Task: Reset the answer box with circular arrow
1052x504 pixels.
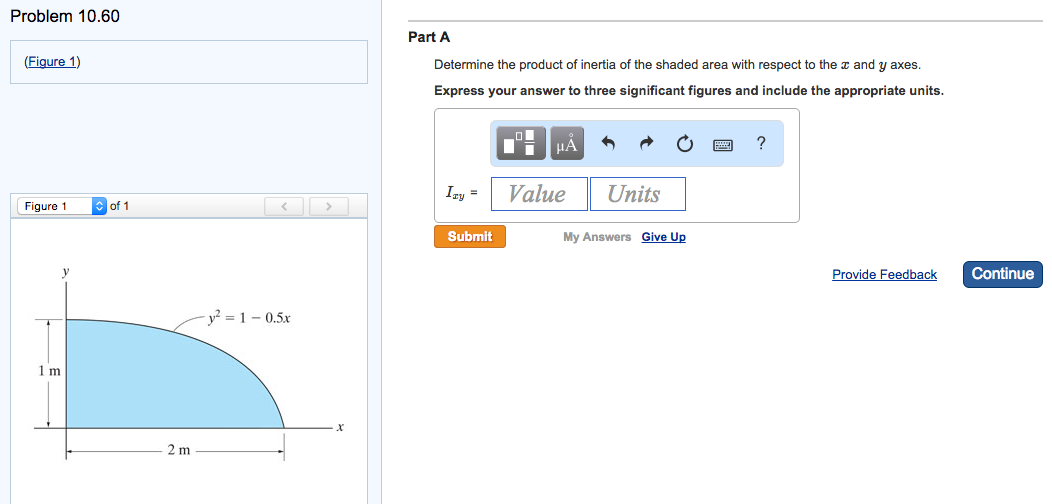Action: (x=684, y=144)
